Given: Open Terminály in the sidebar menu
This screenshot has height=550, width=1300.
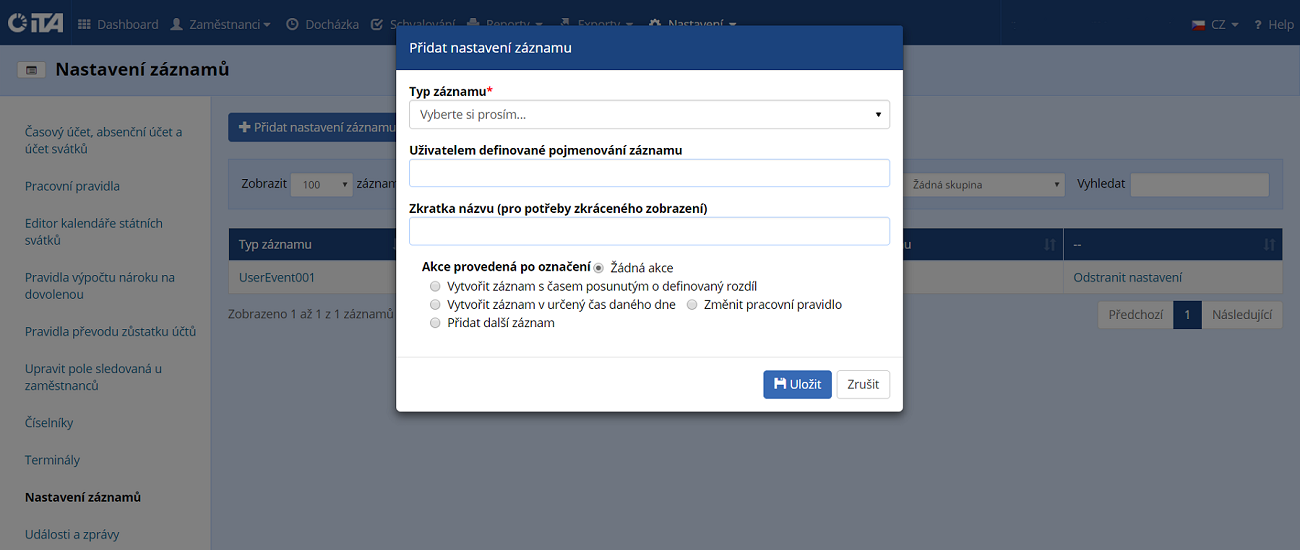Looking at the screenshot, I should (52, 460).
